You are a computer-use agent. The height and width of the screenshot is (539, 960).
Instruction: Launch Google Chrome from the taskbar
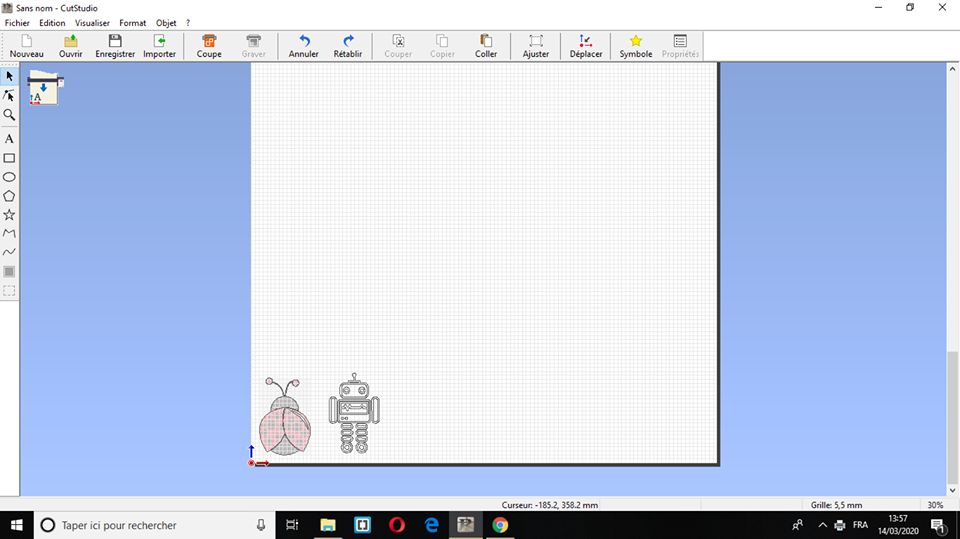coord(500,525)
